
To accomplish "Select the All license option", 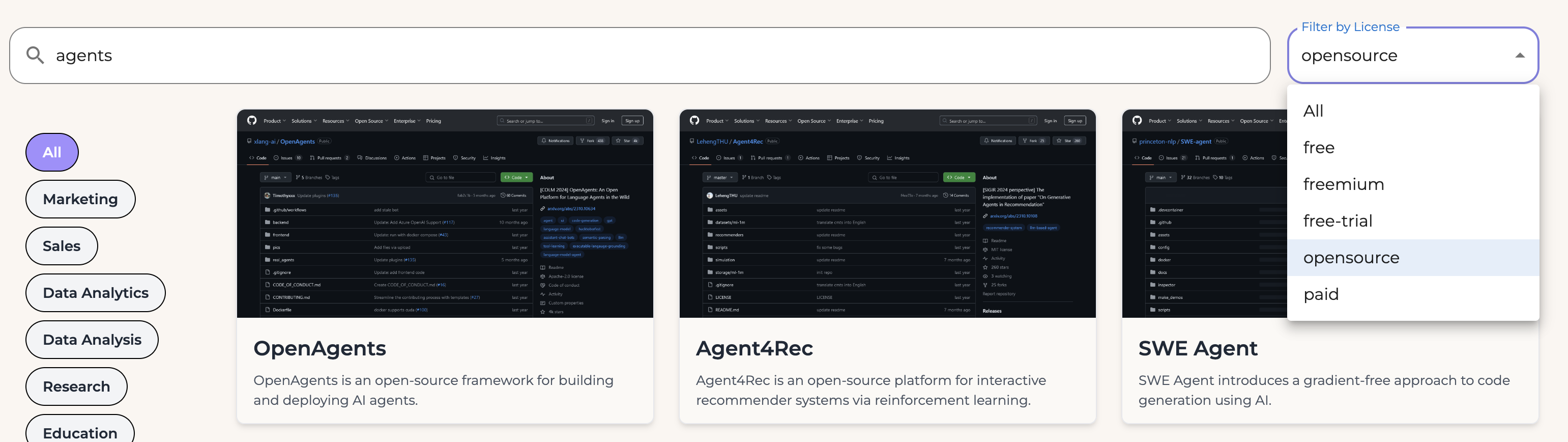I will point(1413,111).
